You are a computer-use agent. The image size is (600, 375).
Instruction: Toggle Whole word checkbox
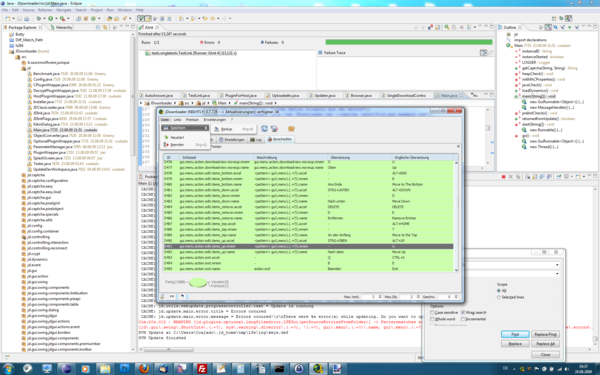coord(432,319)
